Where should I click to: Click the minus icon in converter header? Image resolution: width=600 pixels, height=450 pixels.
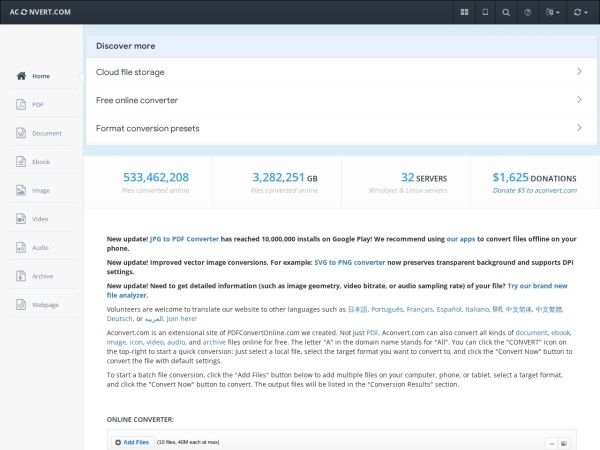[x=551, y=443]
